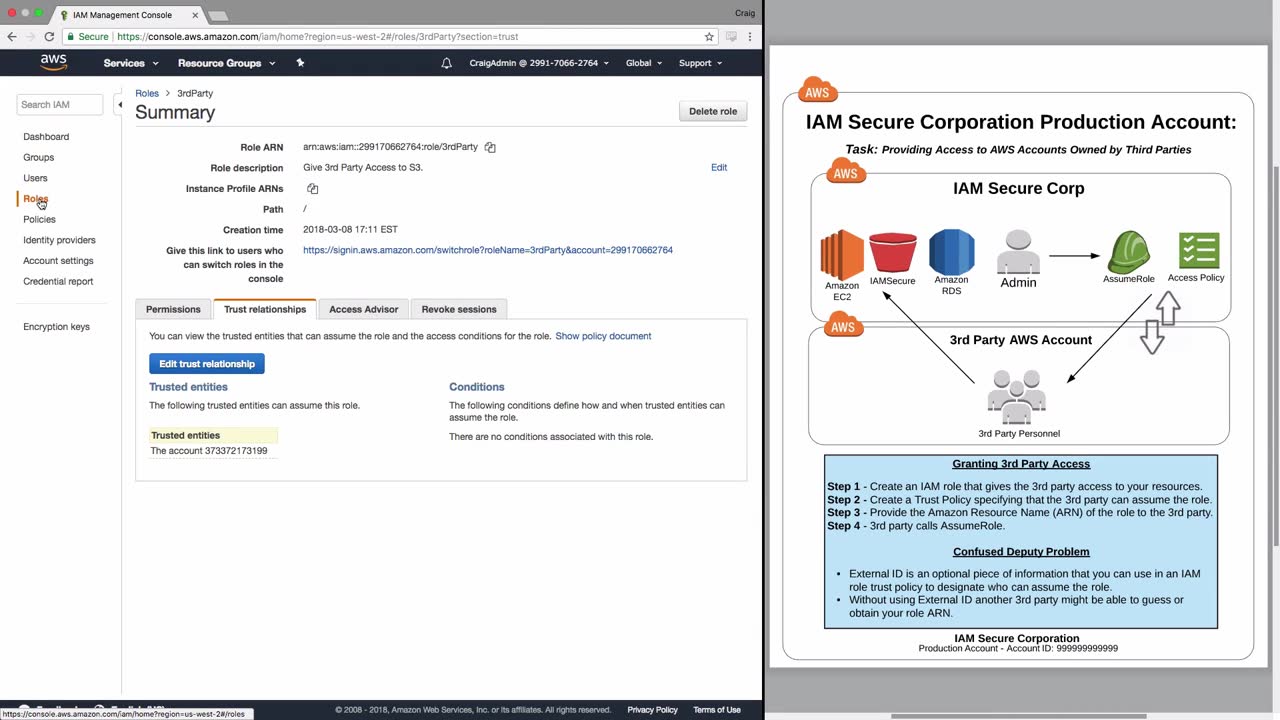Open the Revoke sessions tab

459,309
